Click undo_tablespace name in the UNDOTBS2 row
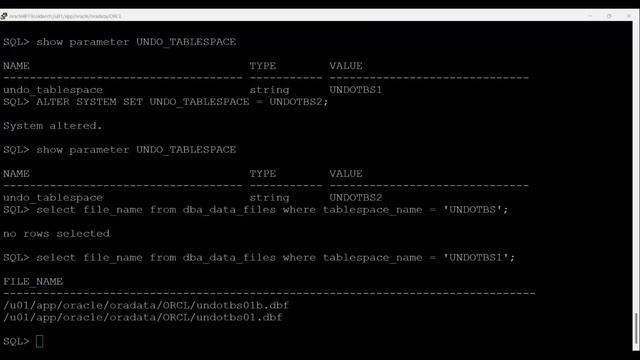The height and width of the screenshot is (360, 640). click(53, 198)
